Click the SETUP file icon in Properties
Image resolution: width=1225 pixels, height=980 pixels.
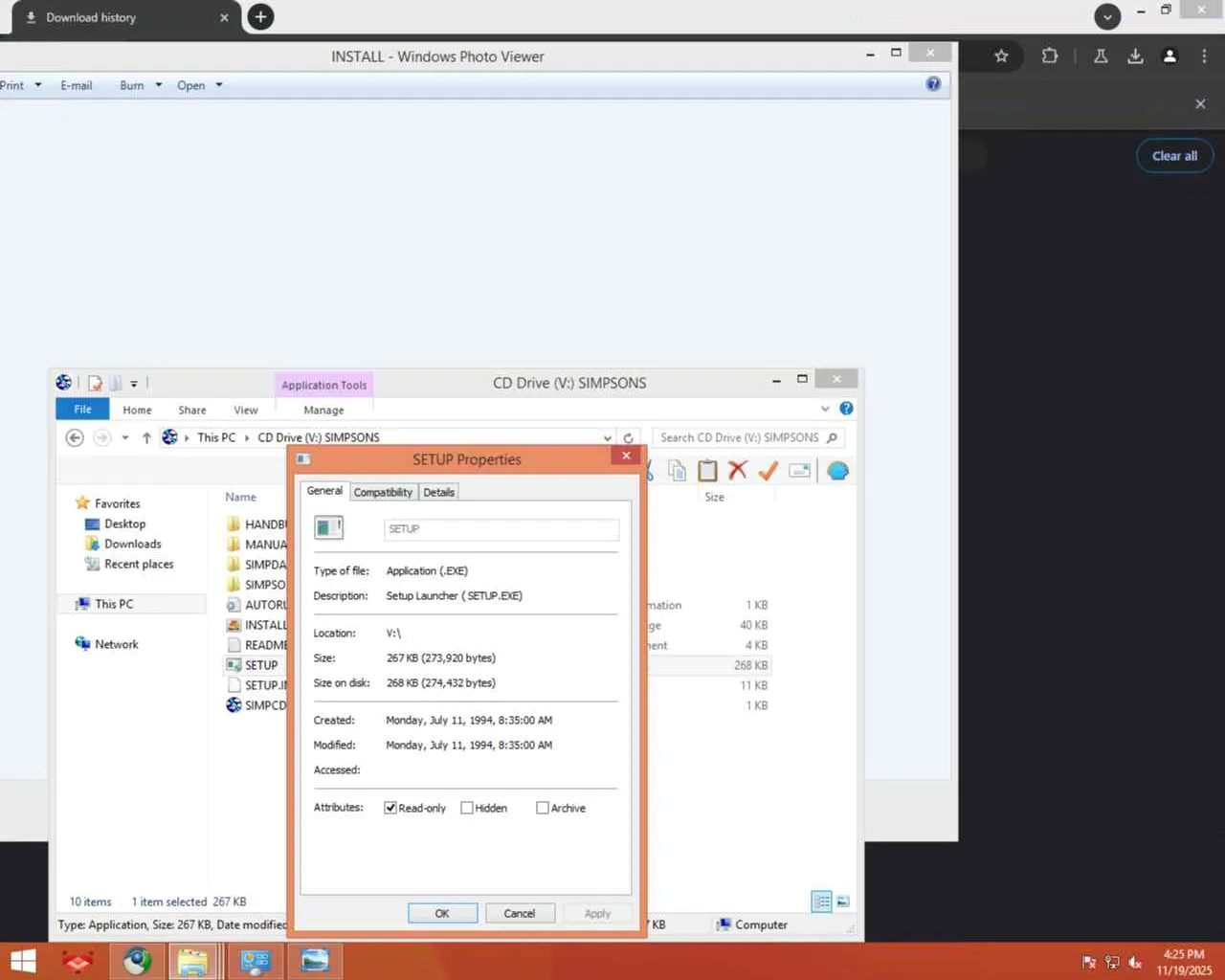coord(328,527)
